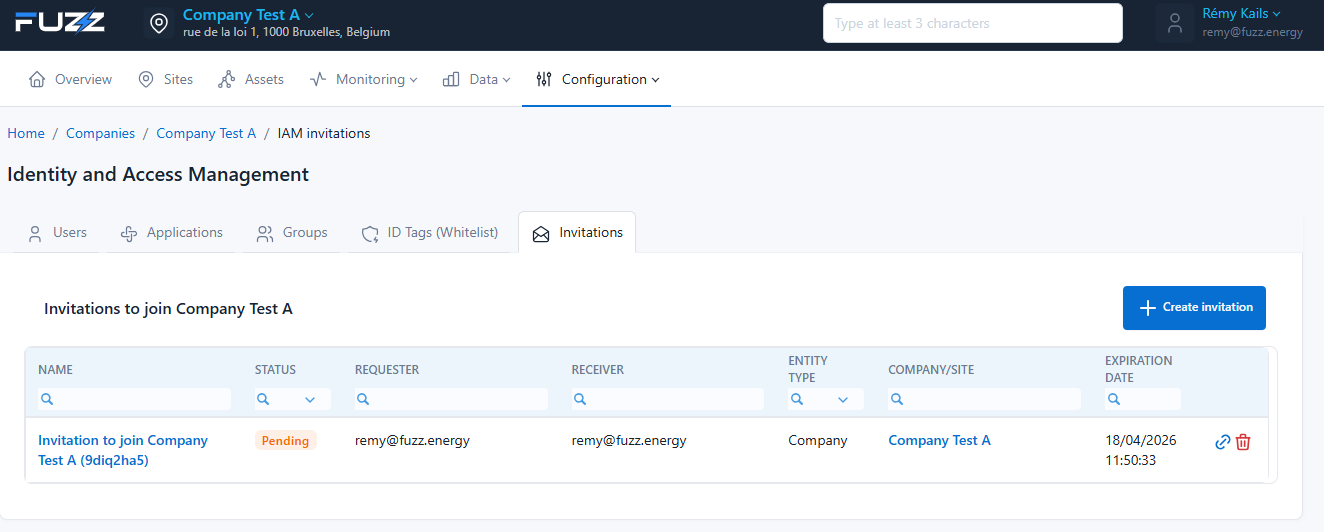Select the Invitations tab

click(577, 232)
